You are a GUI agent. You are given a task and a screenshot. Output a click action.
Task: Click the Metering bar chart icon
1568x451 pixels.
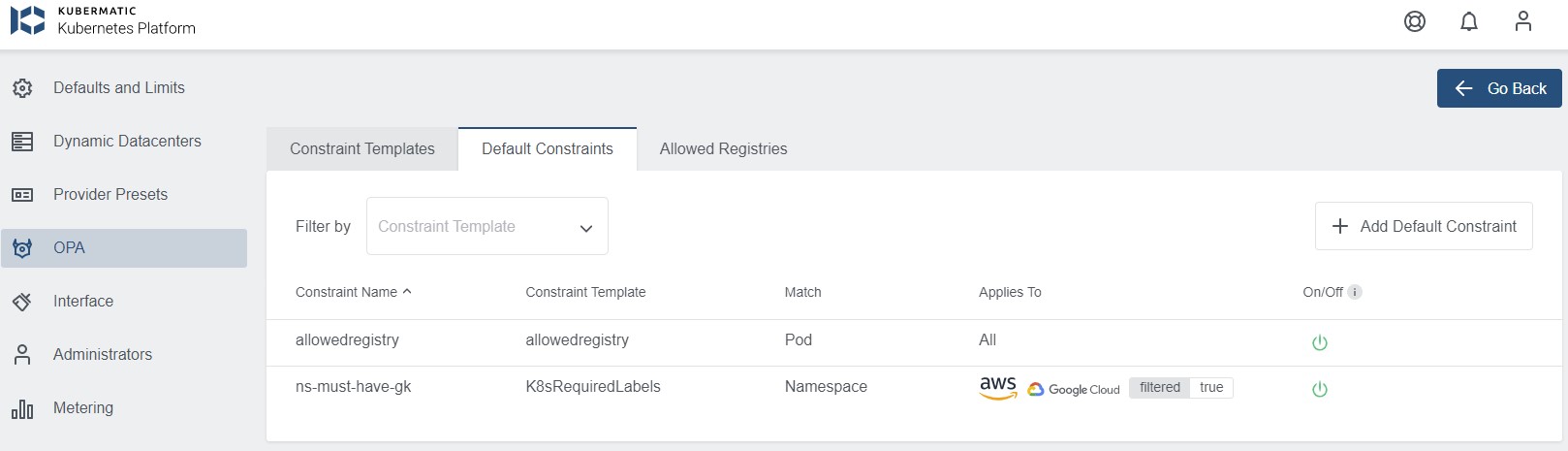pyautogui.click(x=22, y=408)
